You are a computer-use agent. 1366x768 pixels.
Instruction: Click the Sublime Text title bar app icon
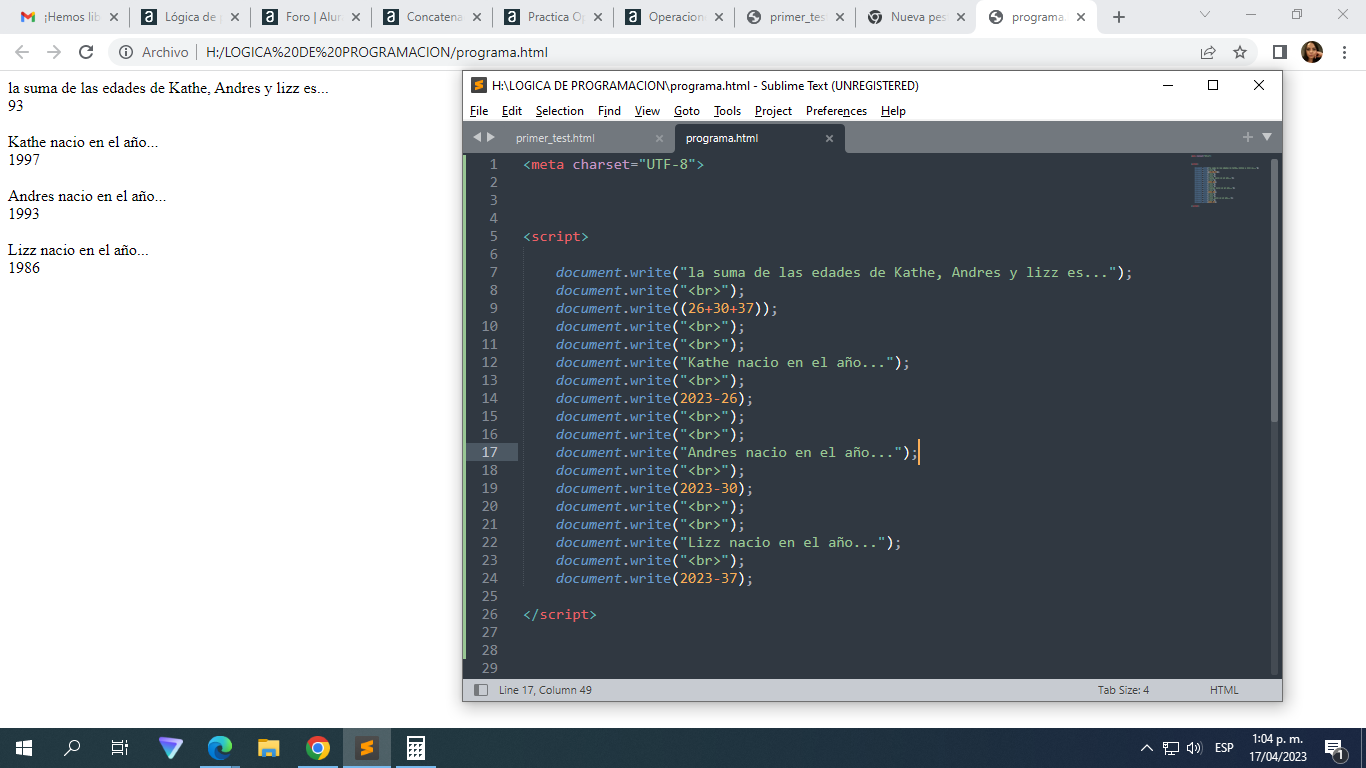coord(478,86)
